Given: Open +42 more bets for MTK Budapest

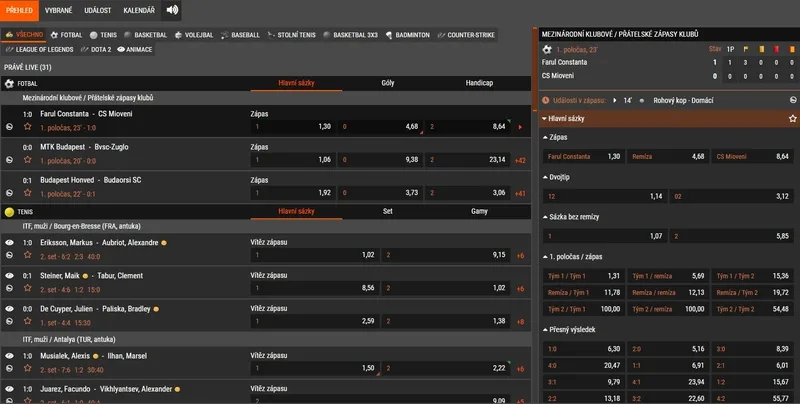Looking at the screenshot, I should point(519,160).
